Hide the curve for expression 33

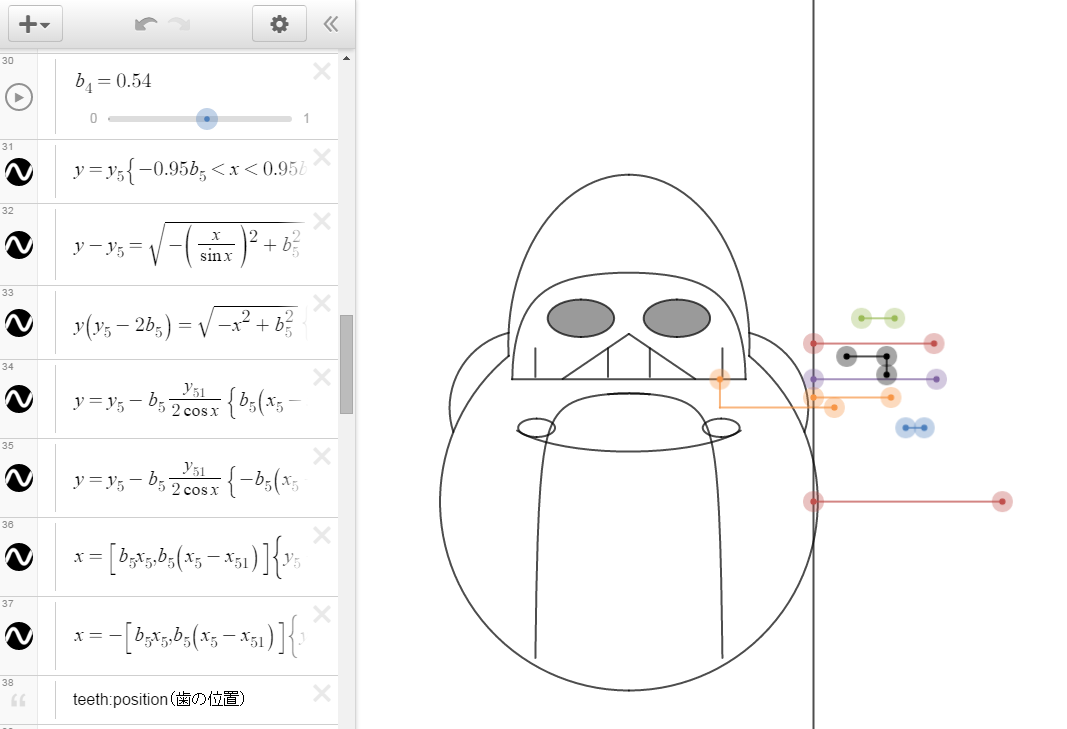tap(19, 323)
